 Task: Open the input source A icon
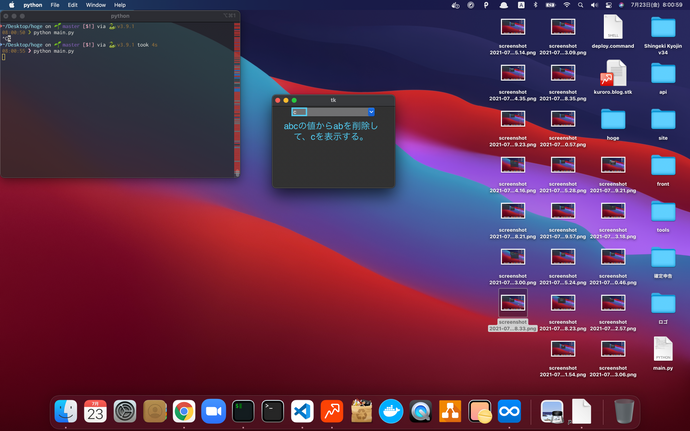point(521,5)
